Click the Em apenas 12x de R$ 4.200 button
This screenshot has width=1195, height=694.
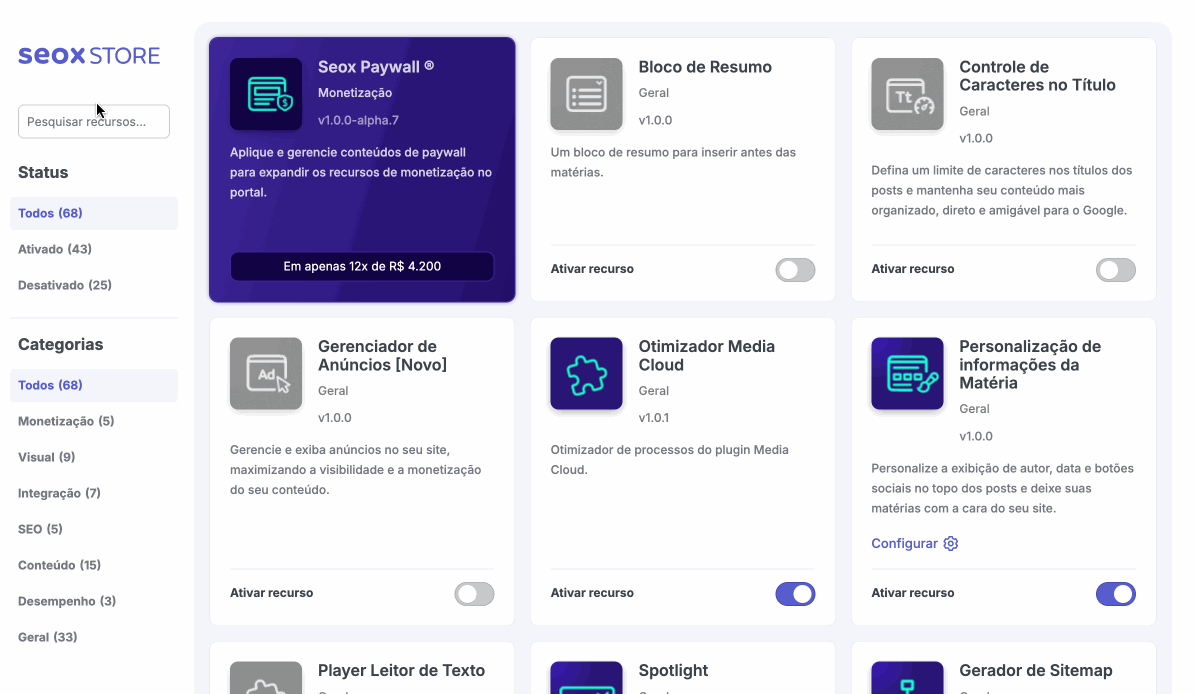point(362,266)
